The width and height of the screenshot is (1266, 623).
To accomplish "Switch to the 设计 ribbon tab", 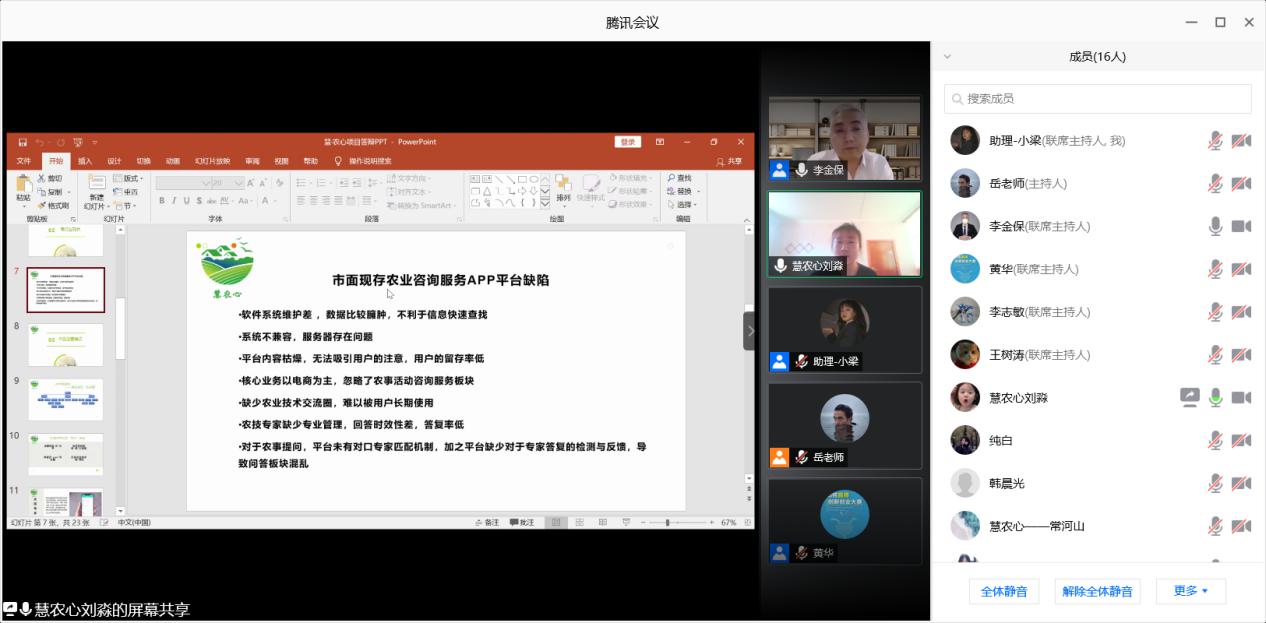I will tap(114, 161).
